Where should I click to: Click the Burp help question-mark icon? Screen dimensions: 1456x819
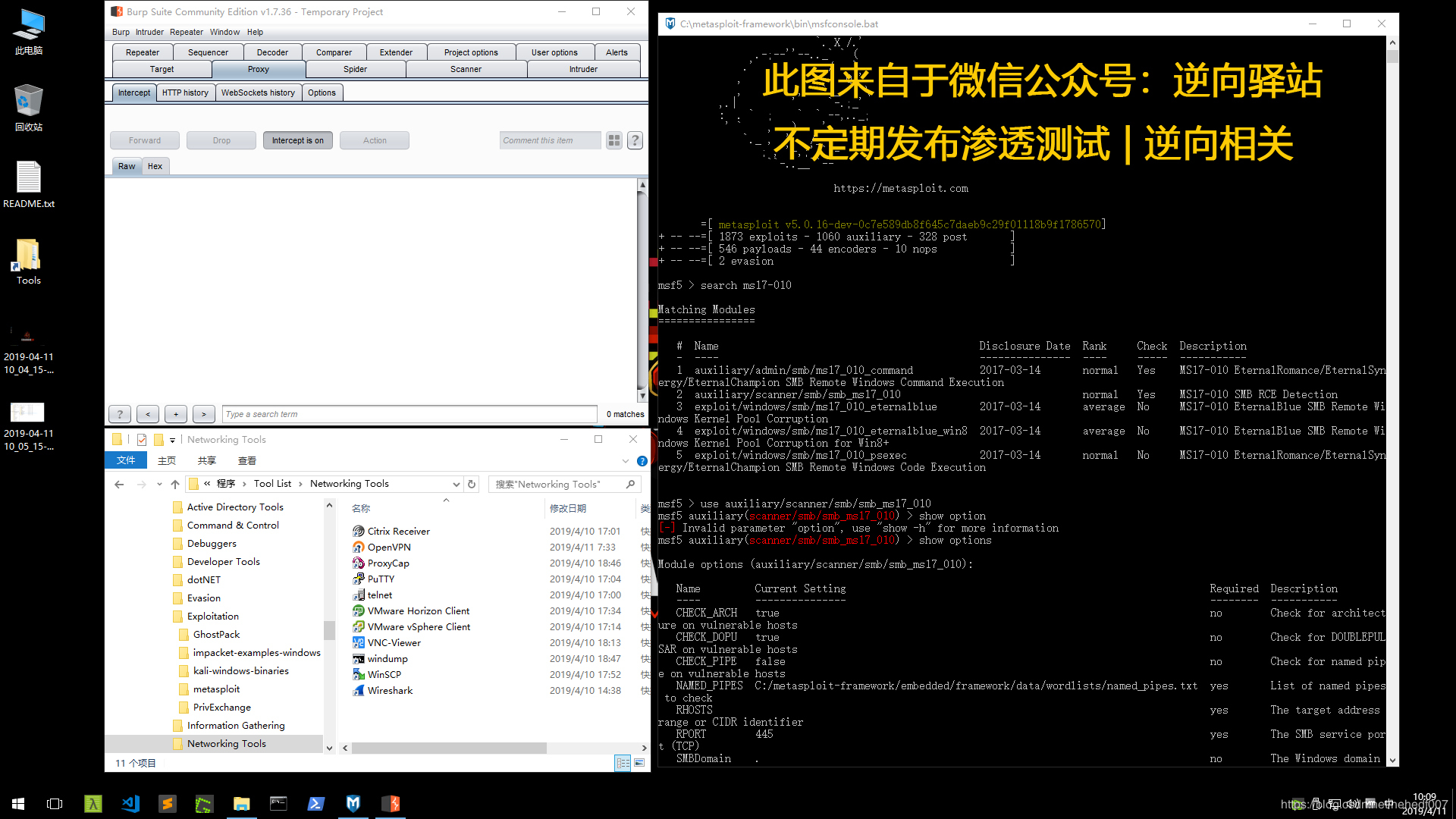click(x=635, y=140)
